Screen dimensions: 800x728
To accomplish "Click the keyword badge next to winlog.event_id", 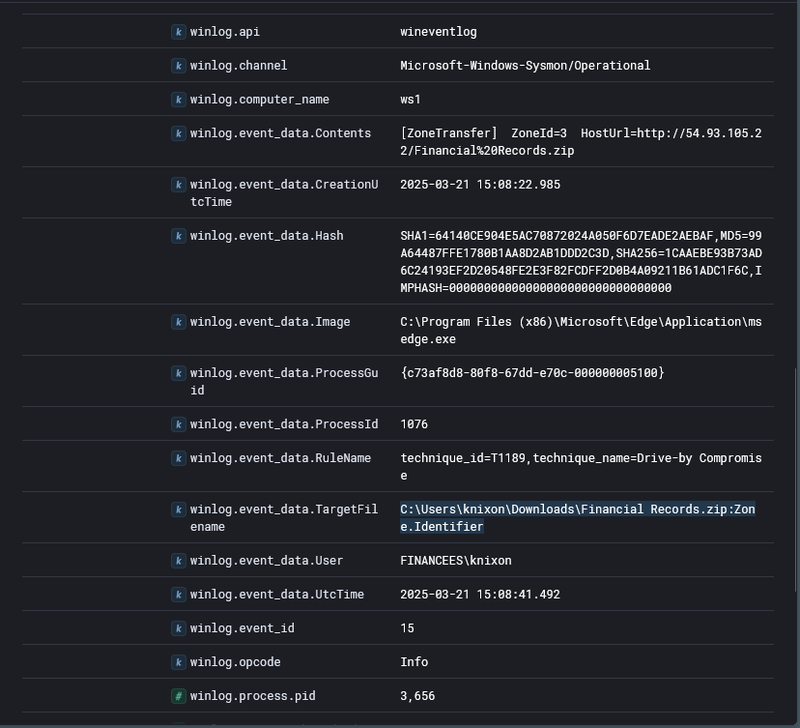I will (x=178, y=628).
